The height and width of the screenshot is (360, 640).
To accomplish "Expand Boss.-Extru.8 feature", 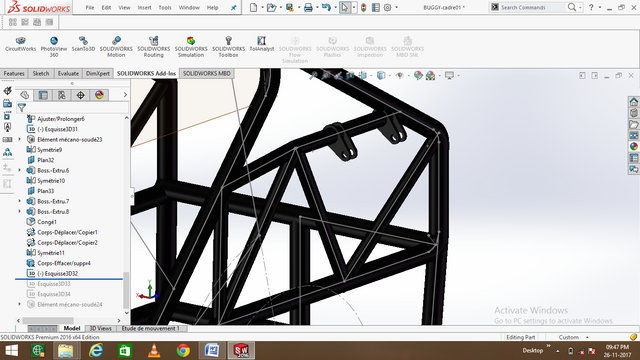I will 19,211.
